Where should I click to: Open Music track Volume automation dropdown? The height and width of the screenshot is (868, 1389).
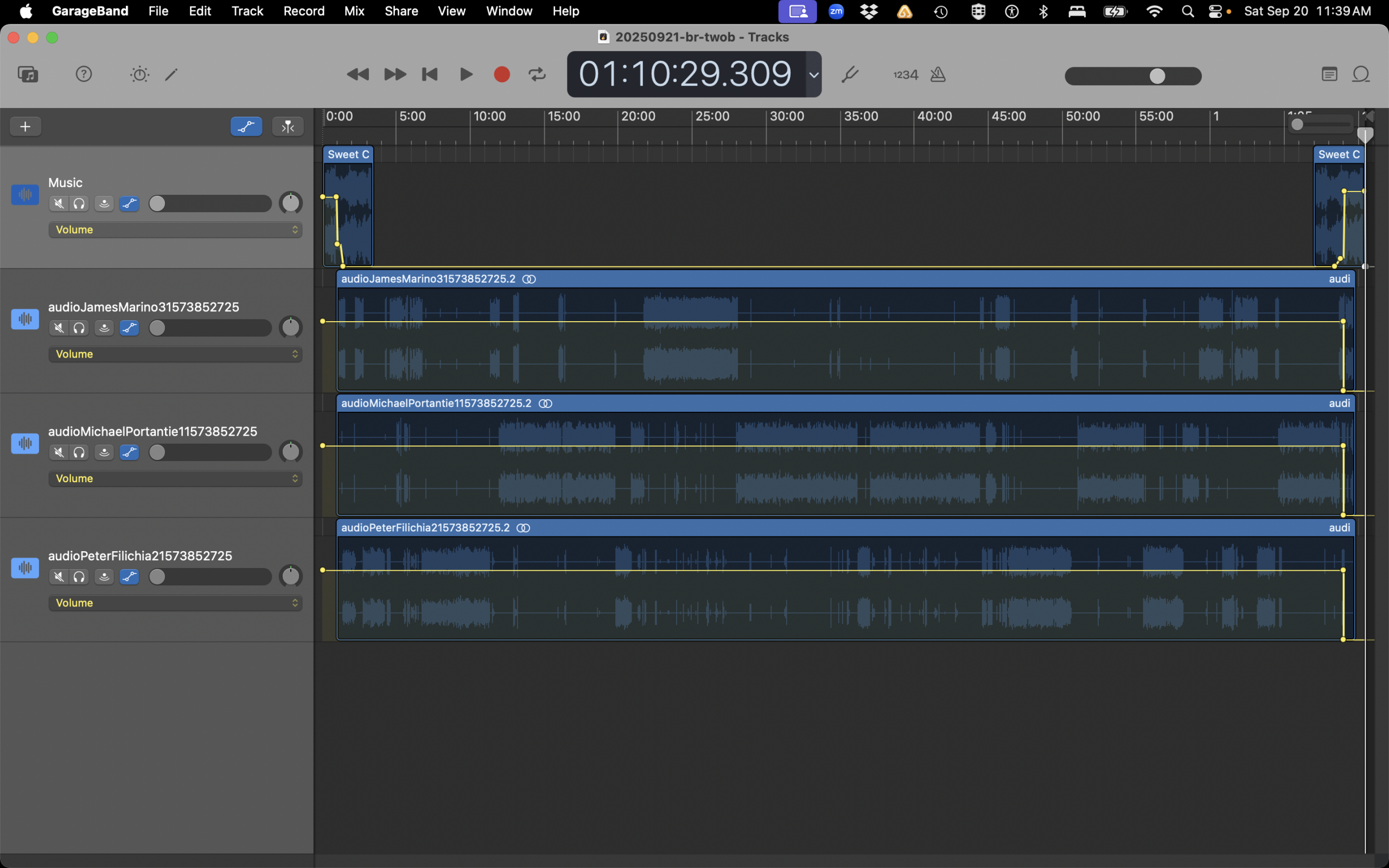click(175, 229)
